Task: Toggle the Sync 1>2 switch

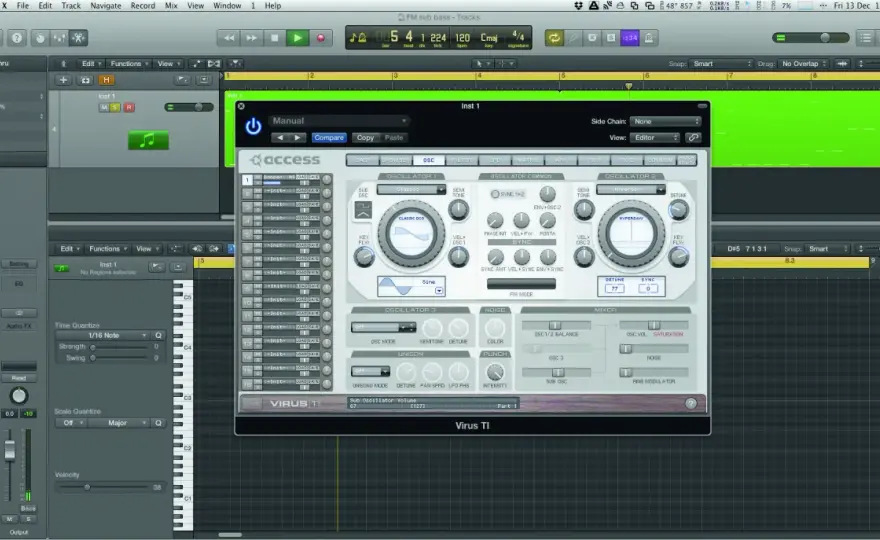Action: pyautogui.click(x=495, y=194)
